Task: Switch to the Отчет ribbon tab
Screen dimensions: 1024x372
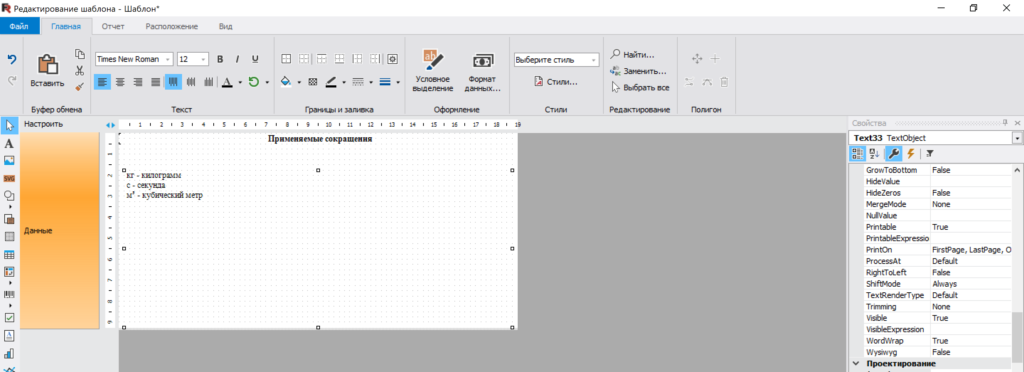Action: (113, 27)
